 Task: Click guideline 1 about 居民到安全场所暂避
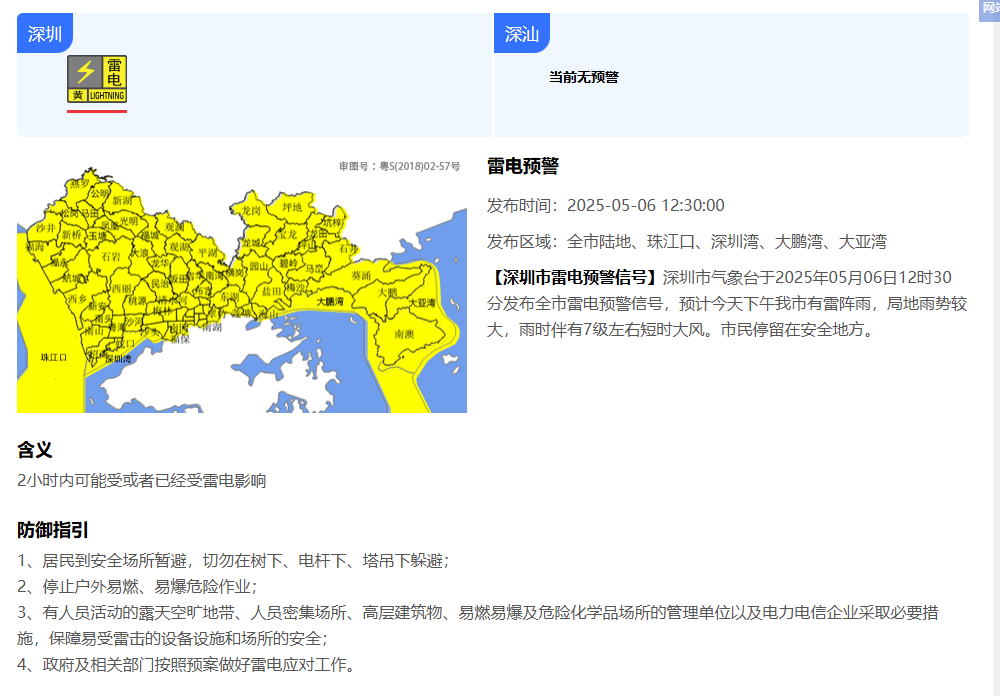tap(233, 561)
